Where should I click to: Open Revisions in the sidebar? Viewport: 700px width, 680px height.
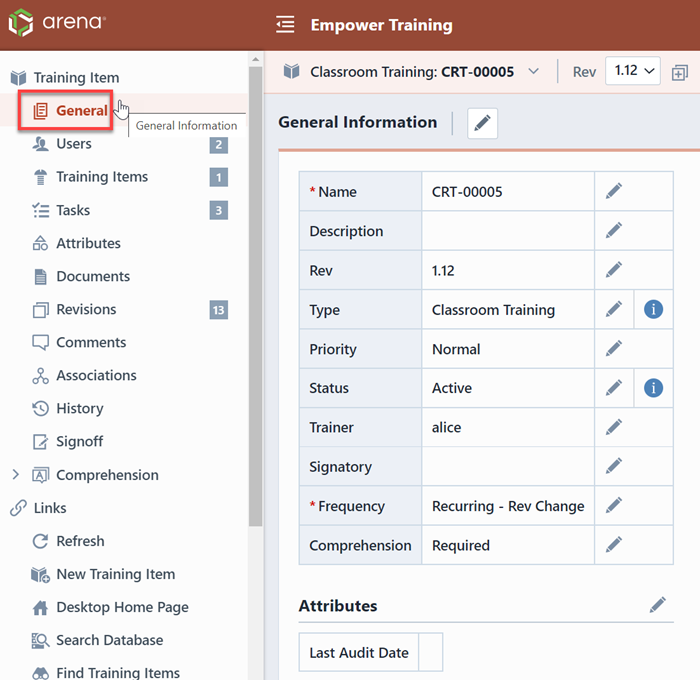[x=85, y=309]
